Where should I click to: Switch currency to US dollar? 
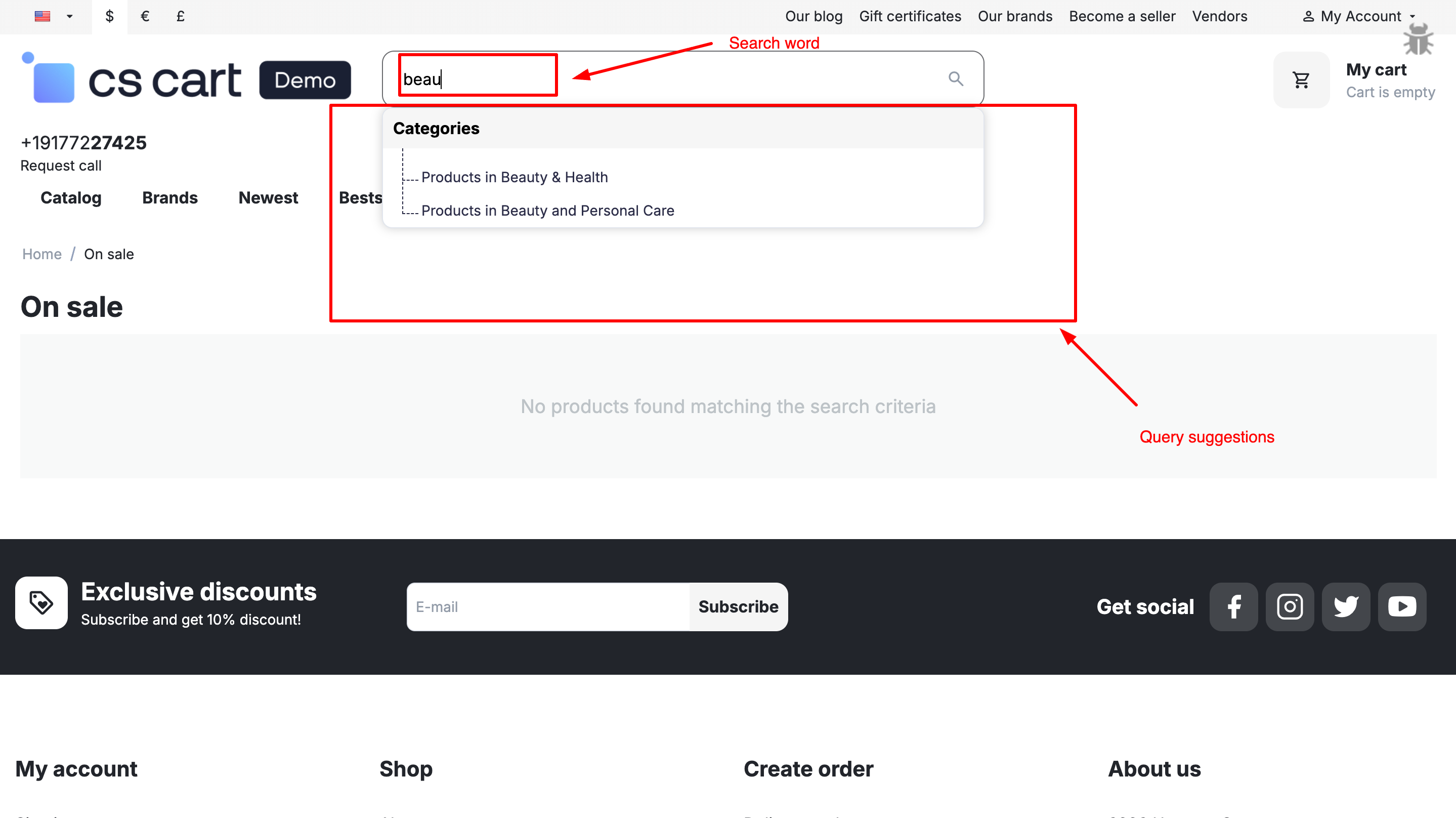(110, 16)
